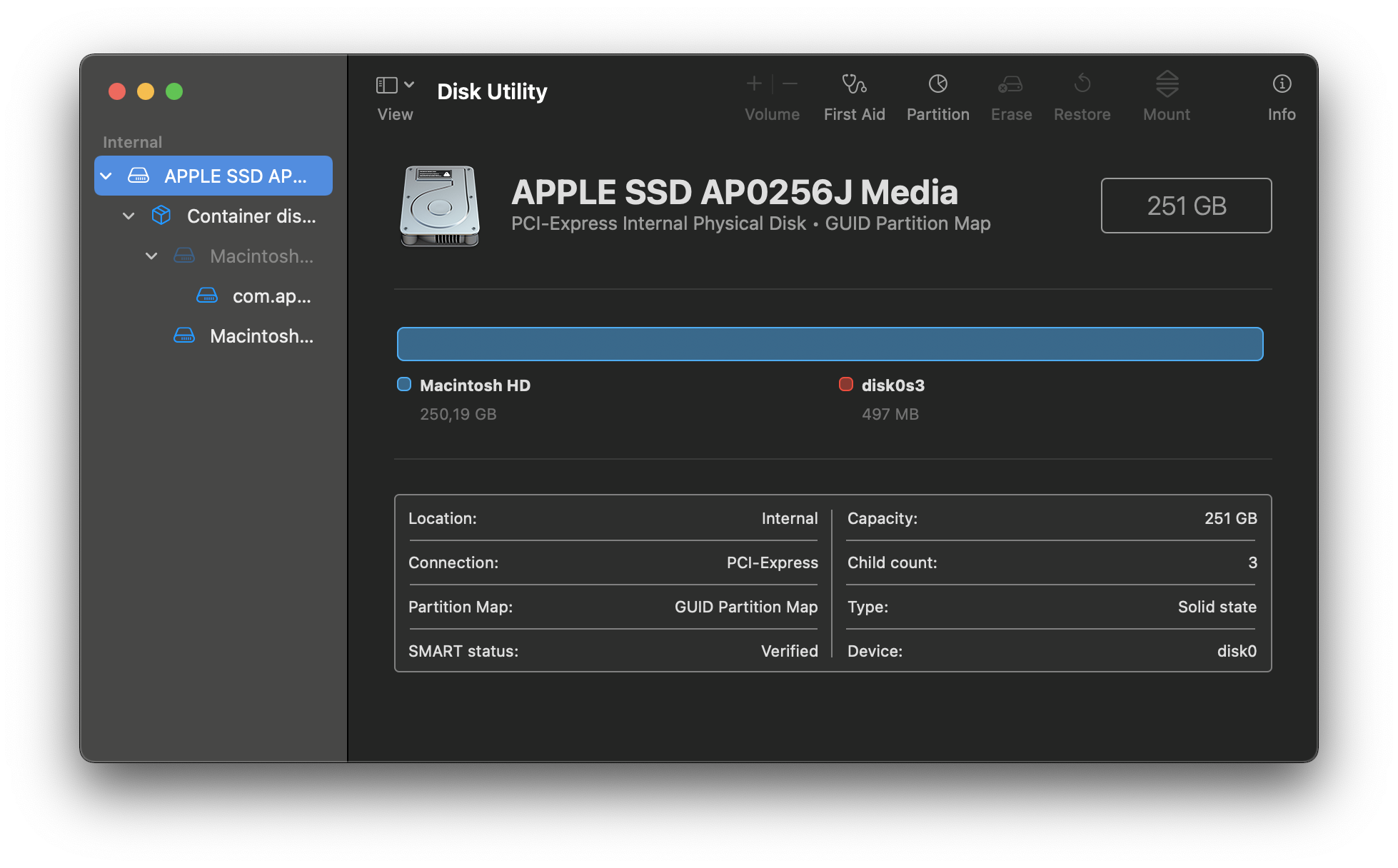1398x868 pixels.
Task: Select the last Macintosh... data volume
Action: (213, 335)
